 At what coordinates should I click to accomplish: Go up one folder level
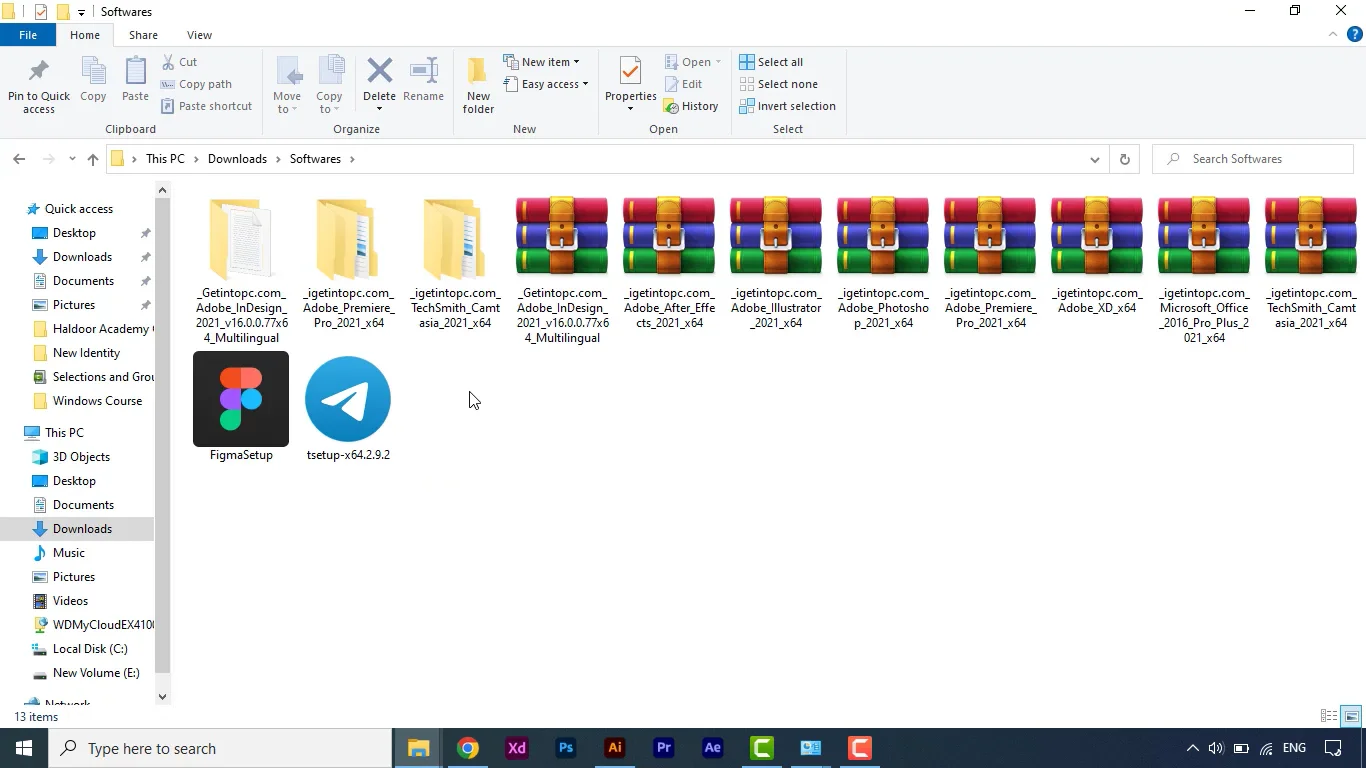tap(93, 159)
